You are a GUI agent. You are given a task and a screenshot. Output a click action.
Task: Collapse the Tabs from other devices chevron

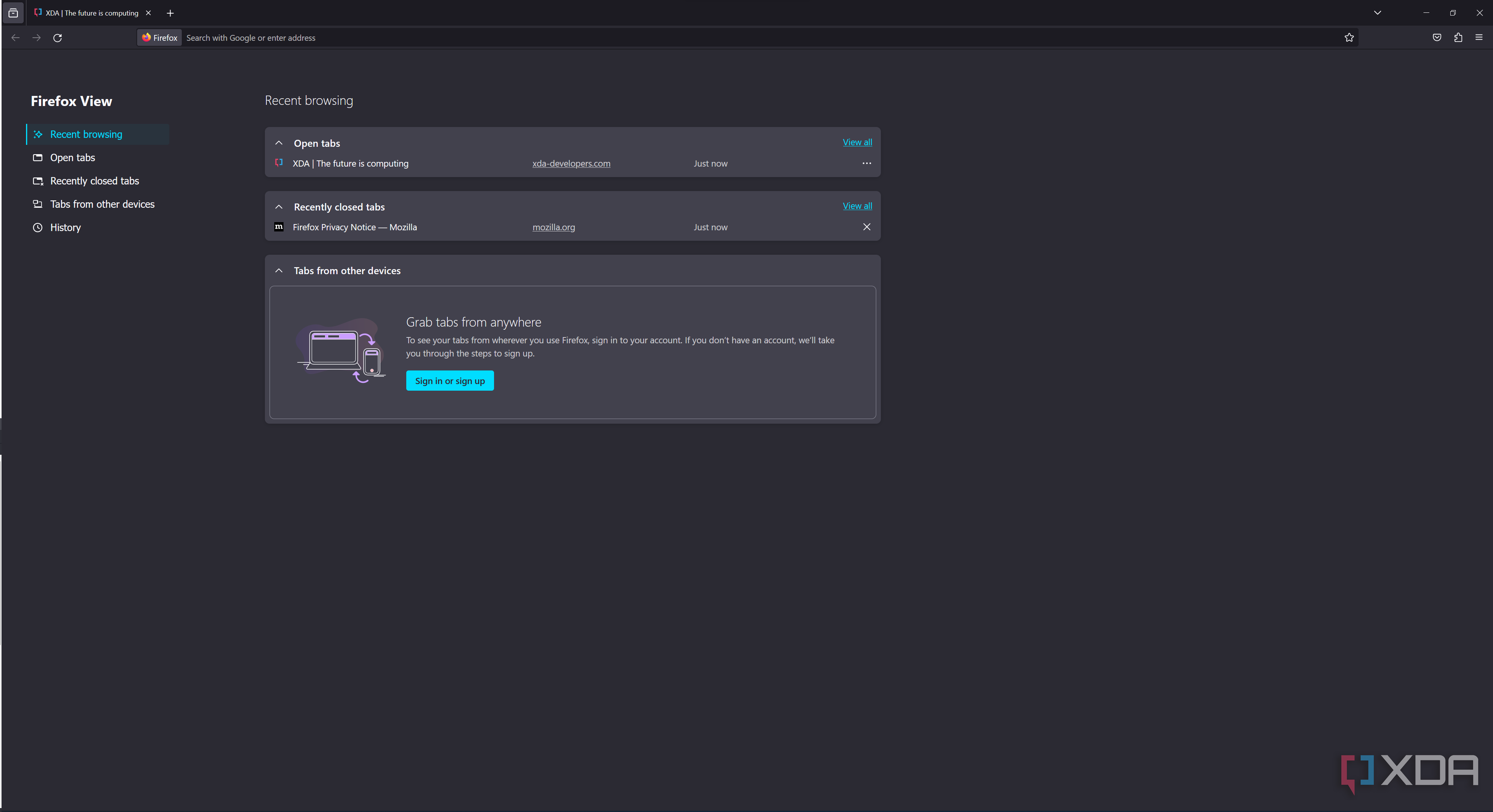point(279,271)
